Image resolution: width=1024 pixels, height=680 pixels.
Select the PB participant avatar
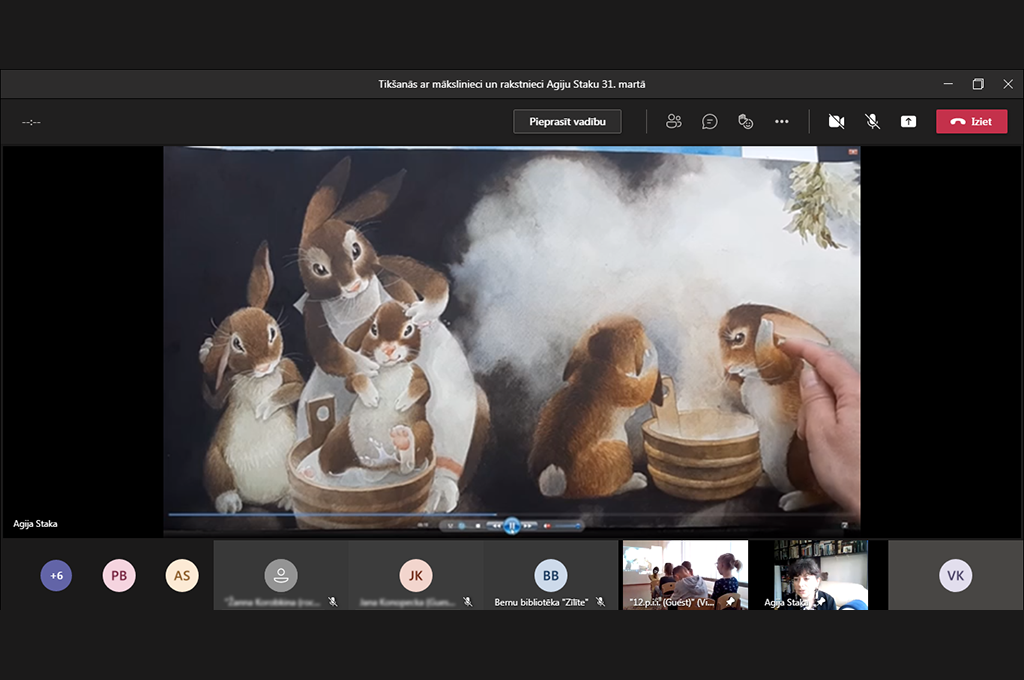[x=119, y=575]
